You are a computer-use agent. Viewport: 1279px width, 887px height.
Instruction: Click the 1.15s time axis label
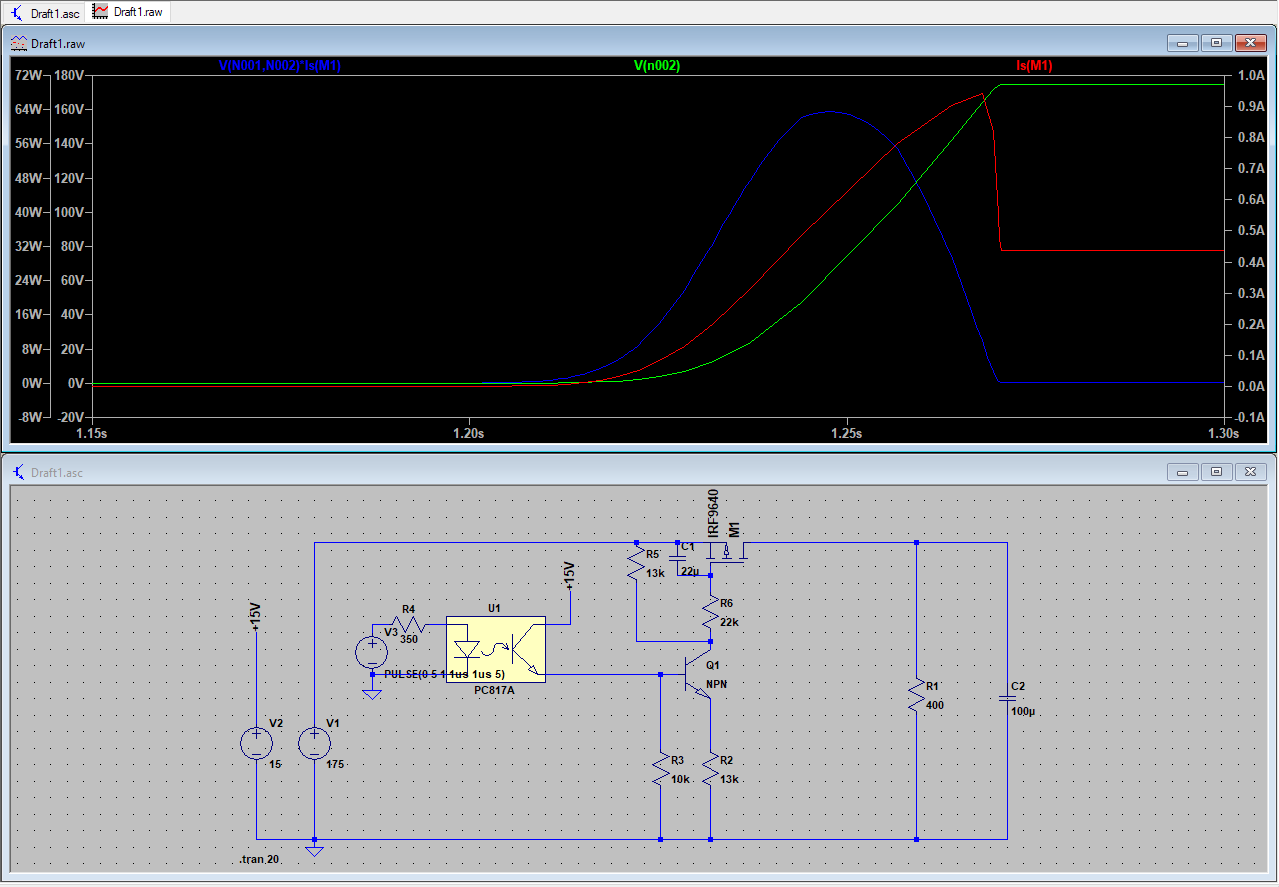click(93, 434)
